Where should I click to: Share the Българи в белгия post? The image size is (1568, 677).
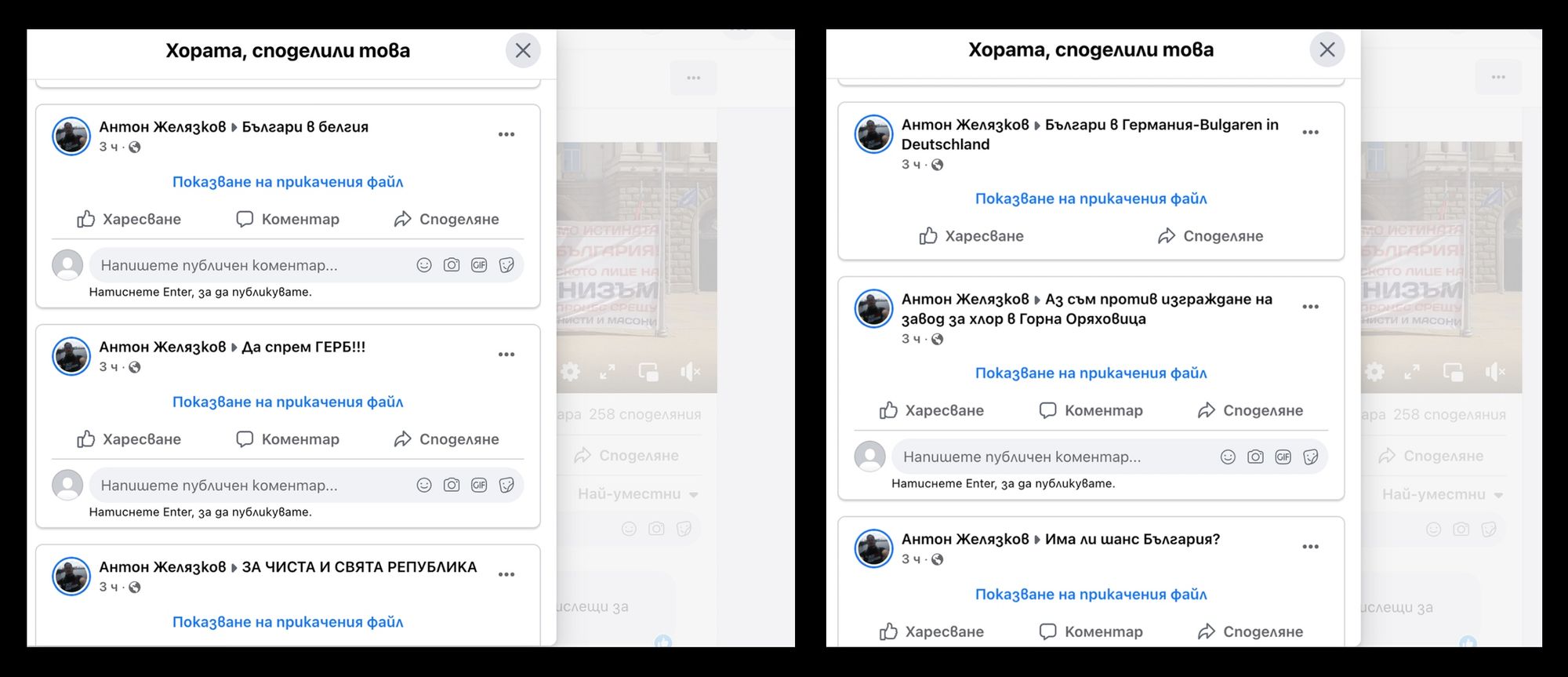tap(446, 220)
